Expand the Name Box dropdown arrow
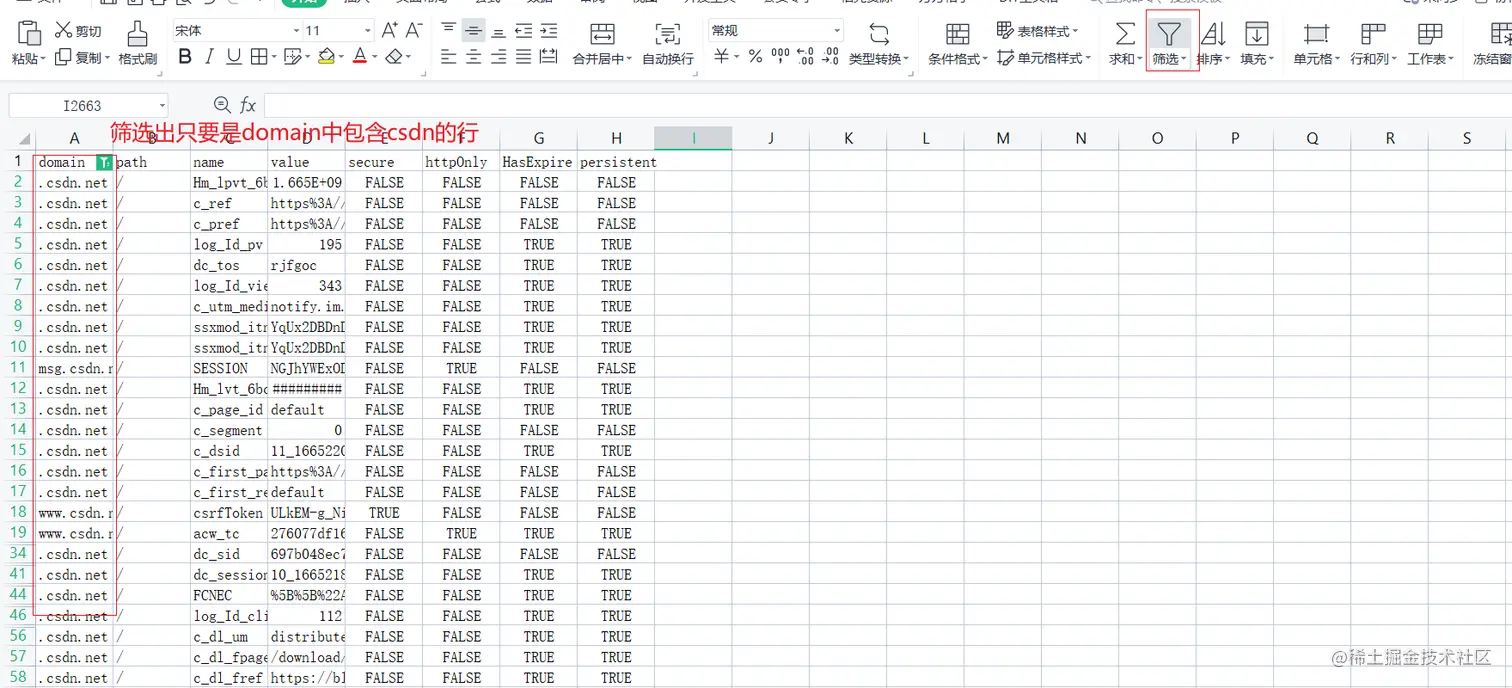The image size is (1512, 688). 161,105
